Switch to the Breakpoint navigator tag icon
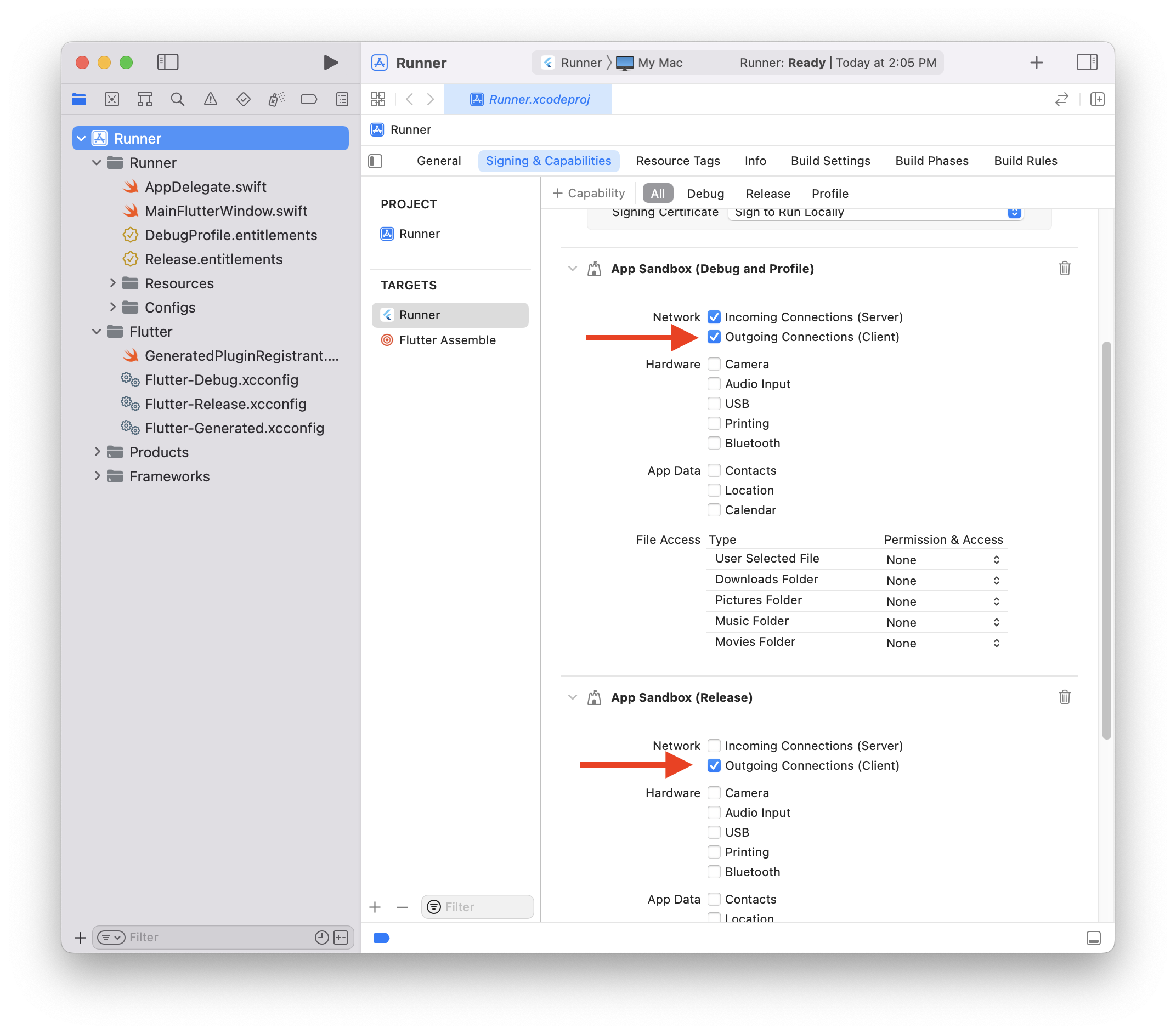Screen dimensions: 1176x1034 (x=309, y=99)
